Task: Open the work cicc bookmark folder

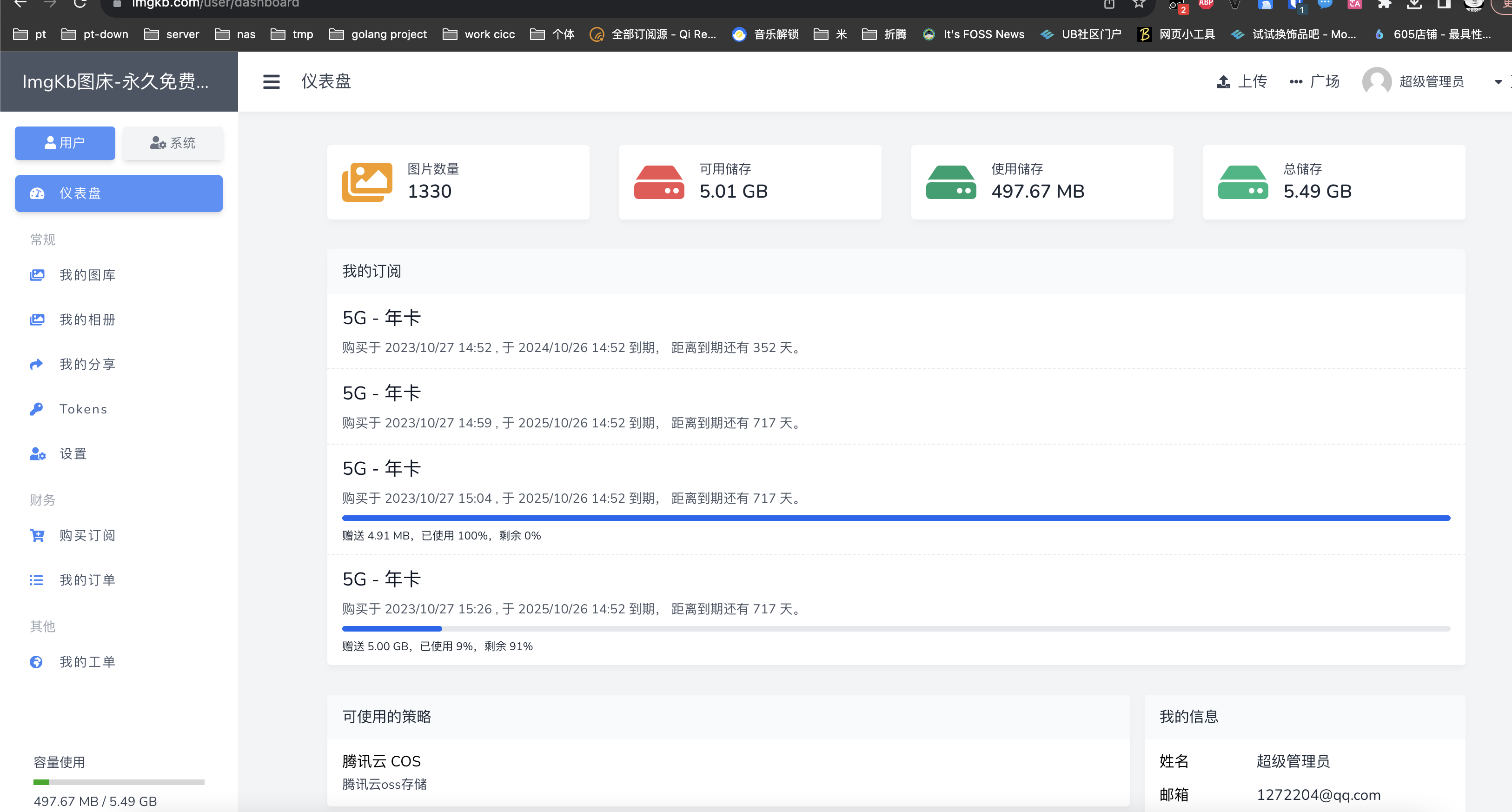Action: tap(478, 34)
